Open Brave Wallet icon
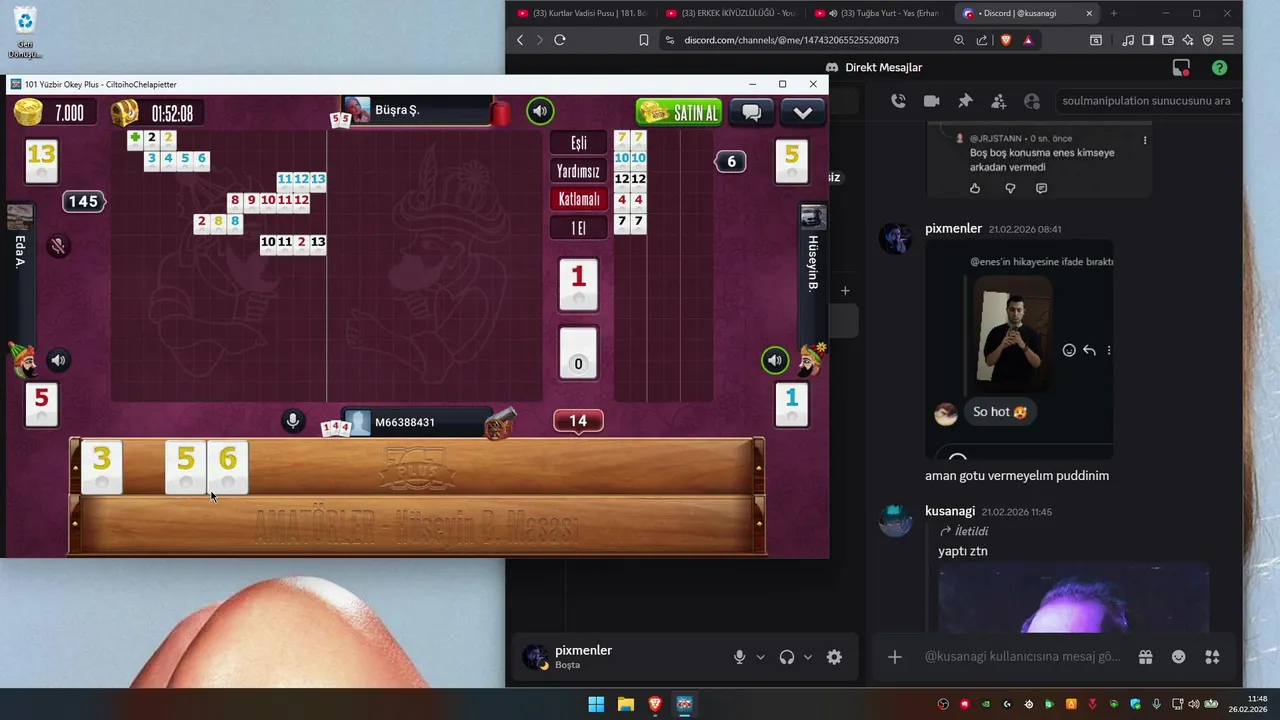 pyautogui.click(x=1168, y=40)
